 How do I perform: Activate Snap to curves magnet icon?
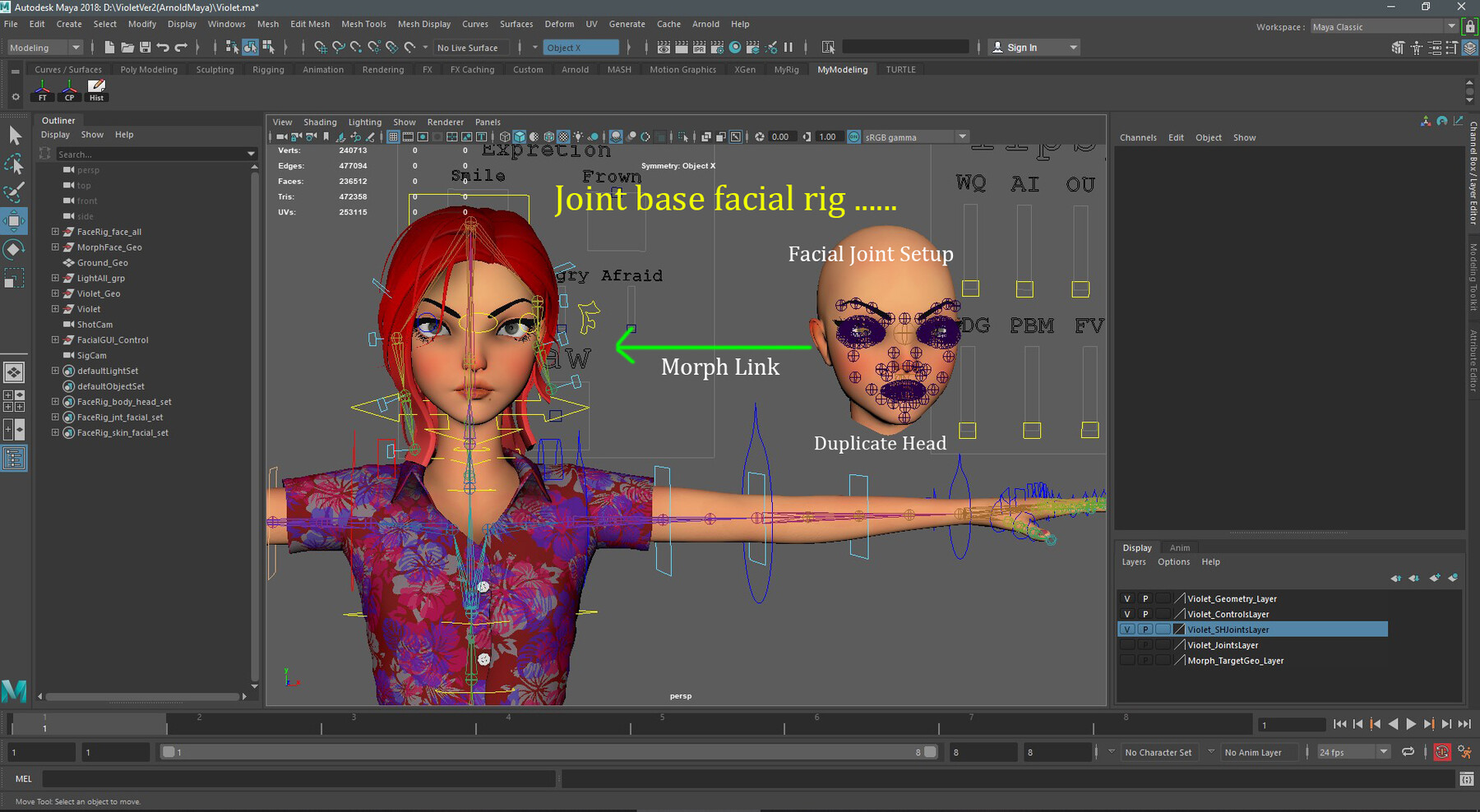339,47
